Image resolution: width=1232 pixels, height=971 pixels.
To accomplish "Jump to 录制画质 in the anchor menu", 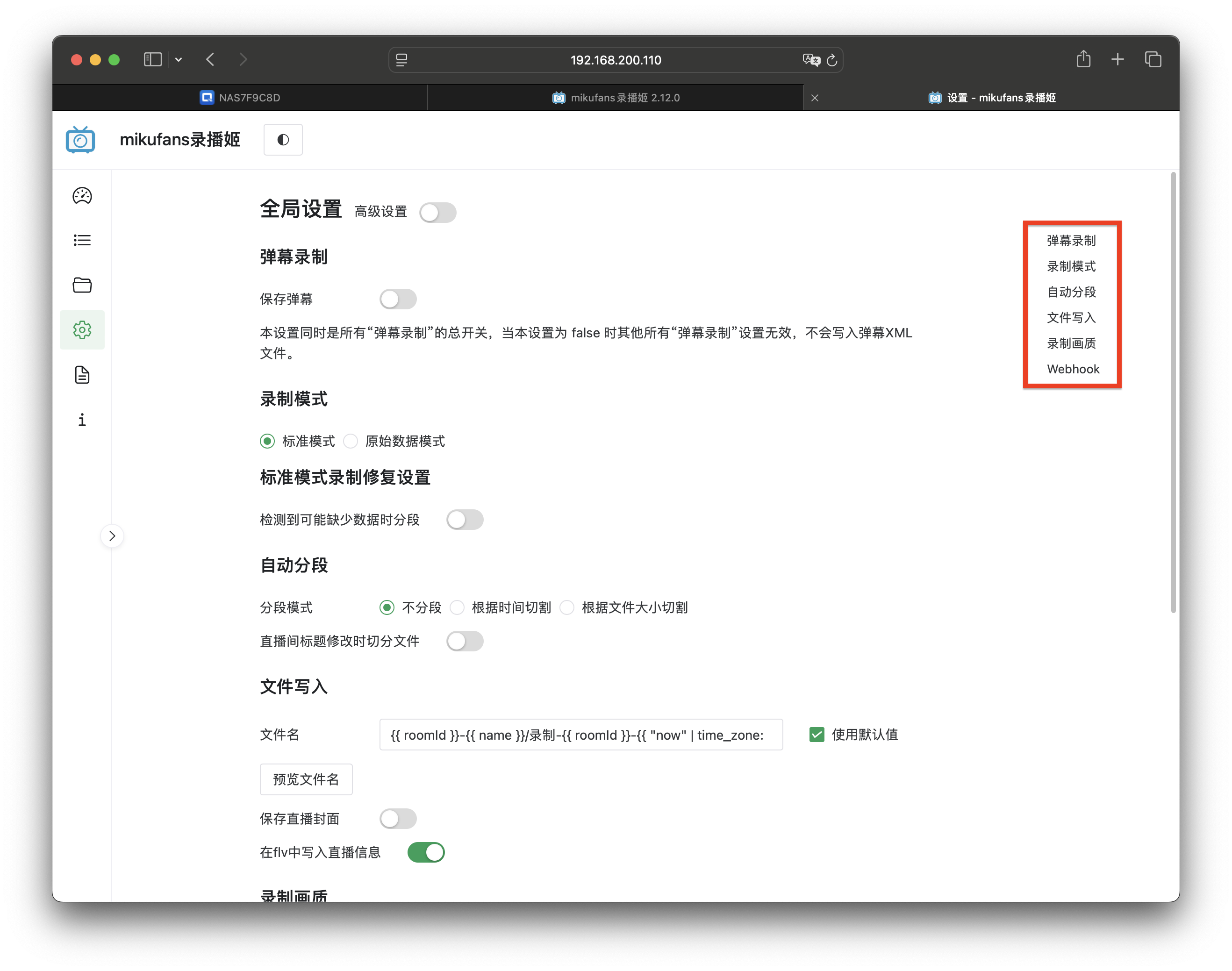I will [x=1071, y=343].
